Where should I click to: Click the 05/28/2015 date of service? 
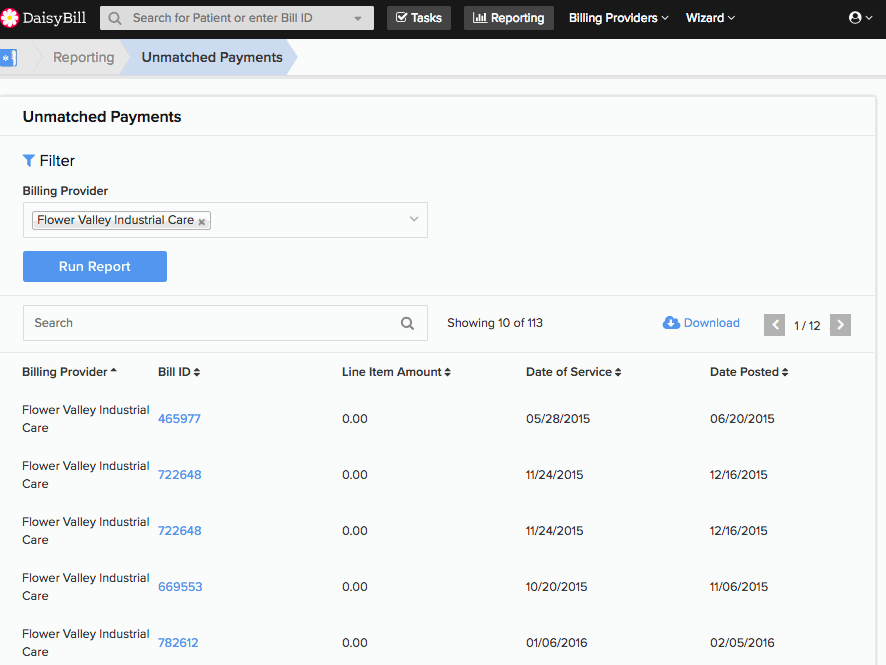pos(558,419)
